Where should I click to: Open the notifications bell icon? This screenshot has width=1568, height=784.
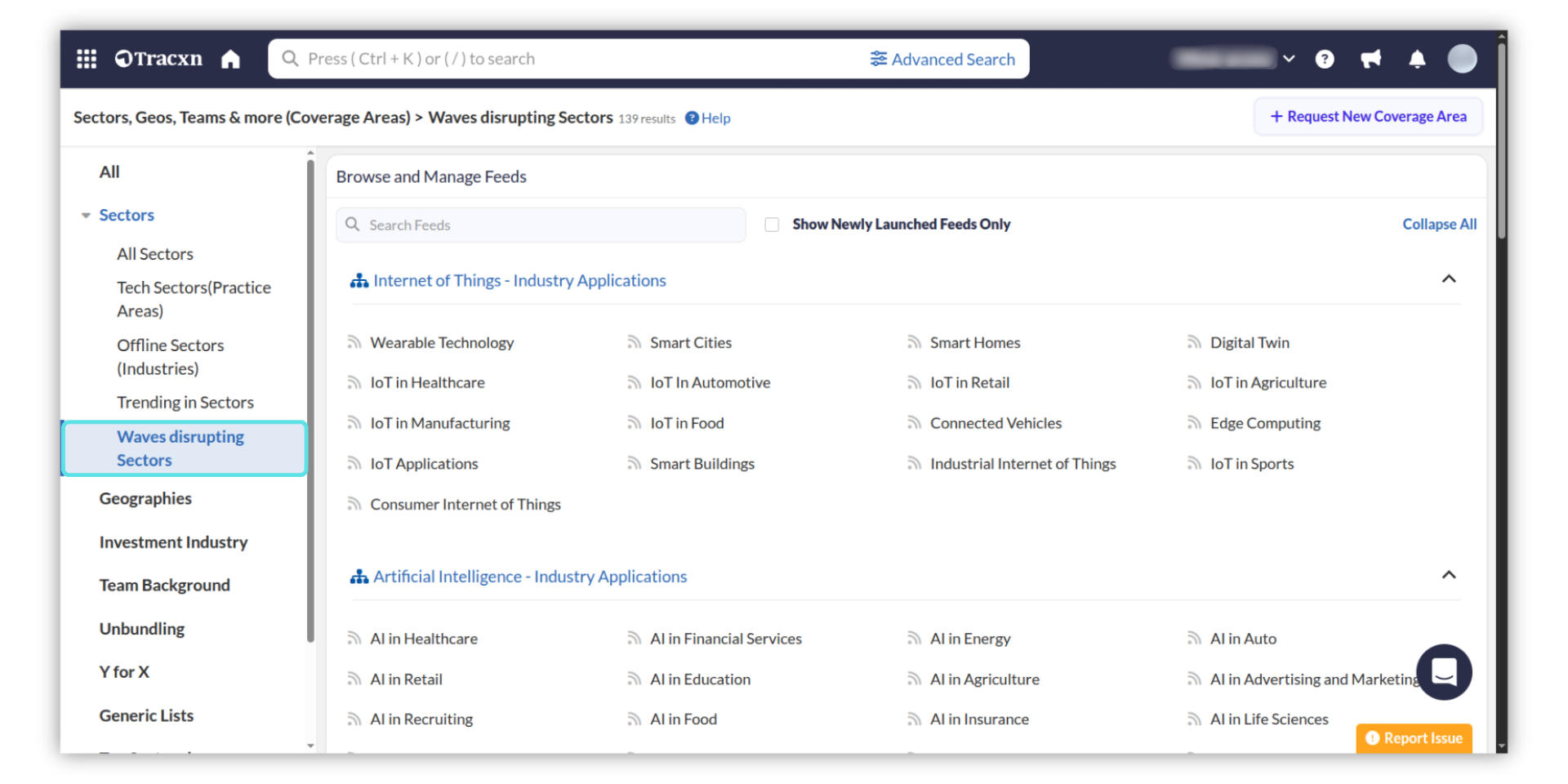click(x=1417, y=59)
